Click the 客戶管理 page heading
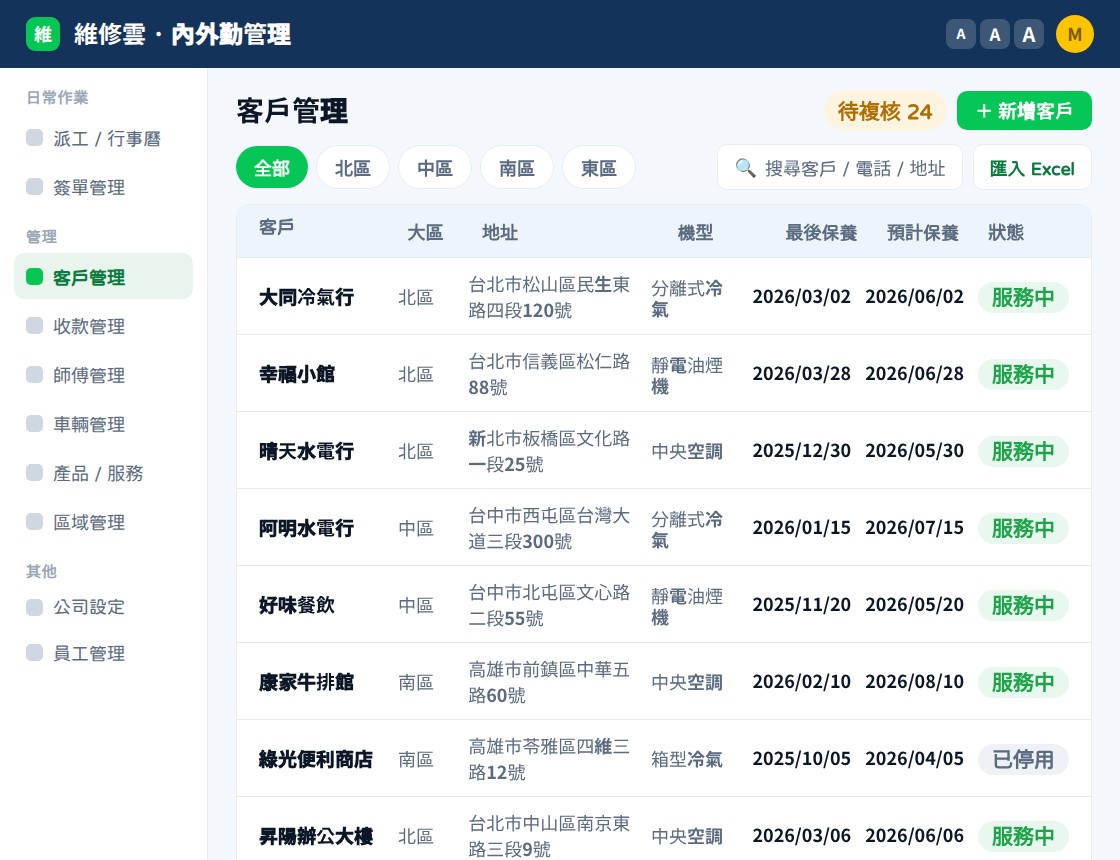The height and width of the screenshot is (860, 1120). (292, 111)
